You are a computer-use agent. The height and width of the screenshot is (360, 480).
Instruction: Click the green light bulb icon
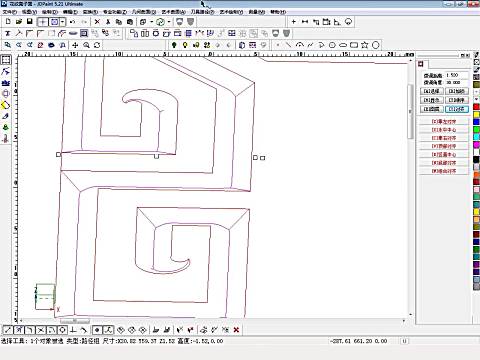pyautogui.click(x=174, y=45)
